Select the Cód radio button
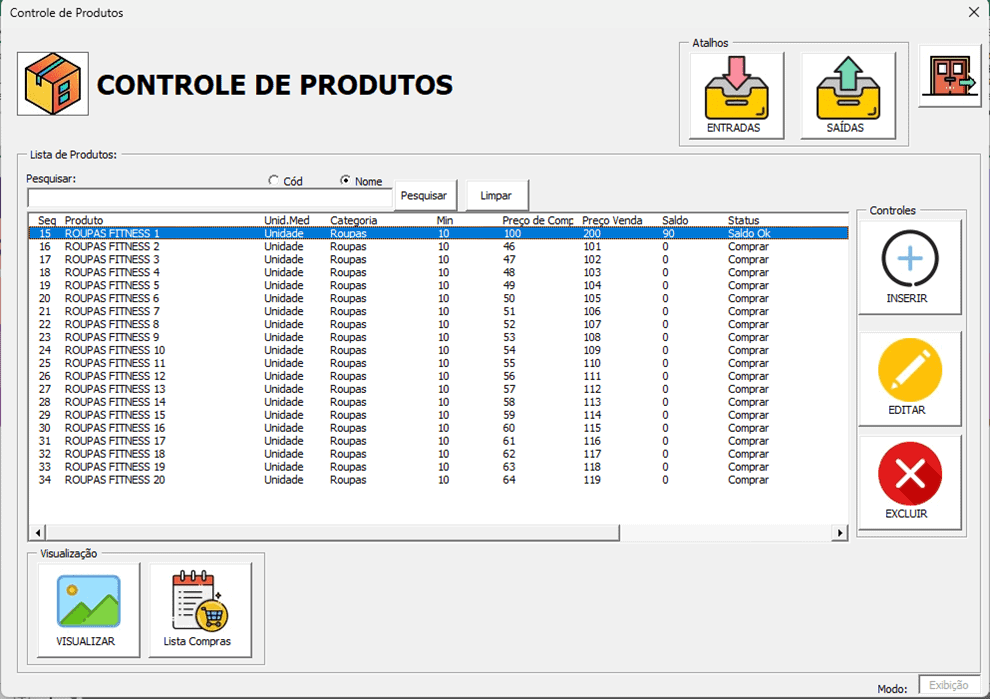Viewport: 990px width, 699px height. [274, 181]
